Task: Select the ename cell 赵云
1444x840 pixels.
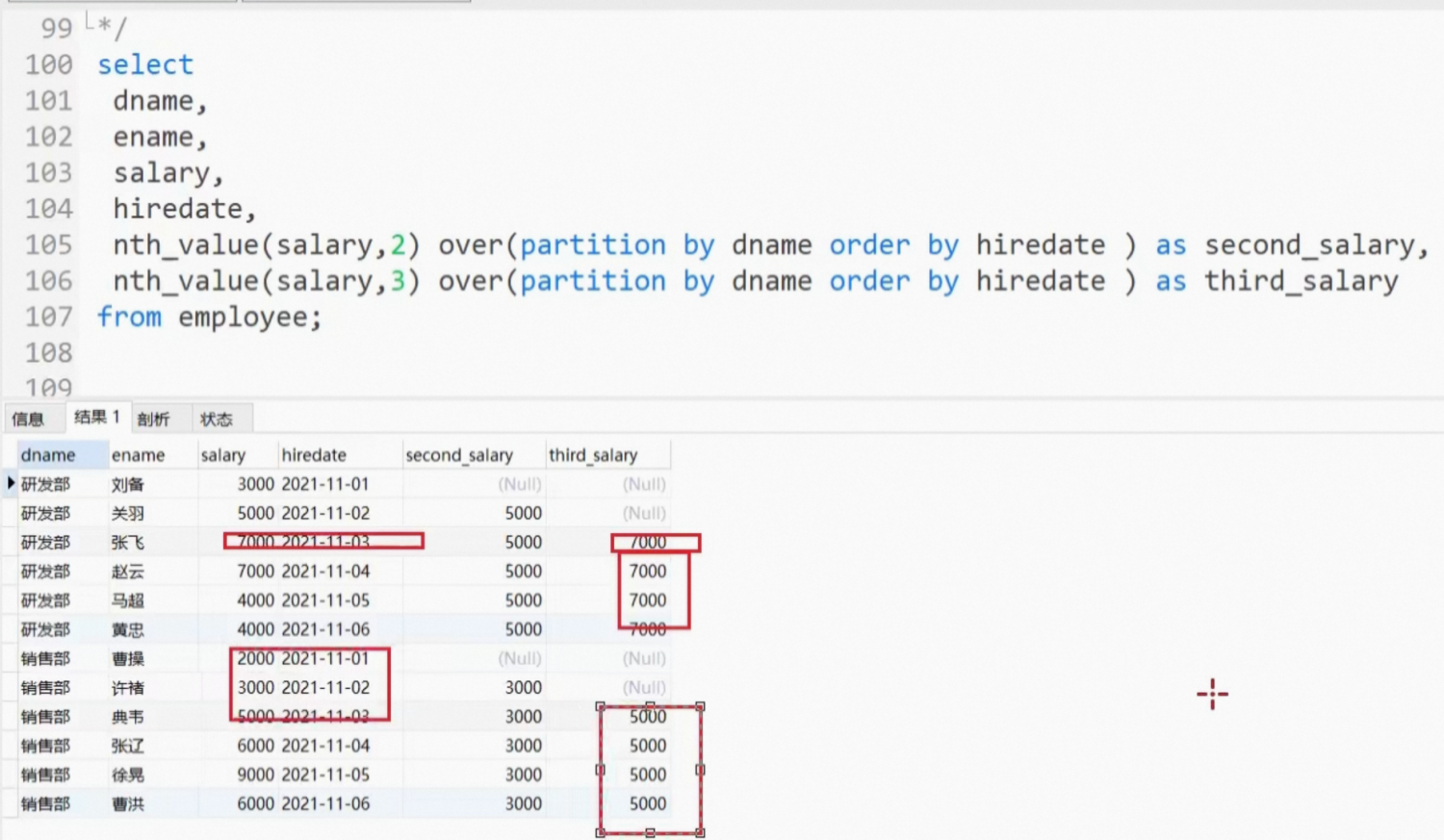Action: 128,572
